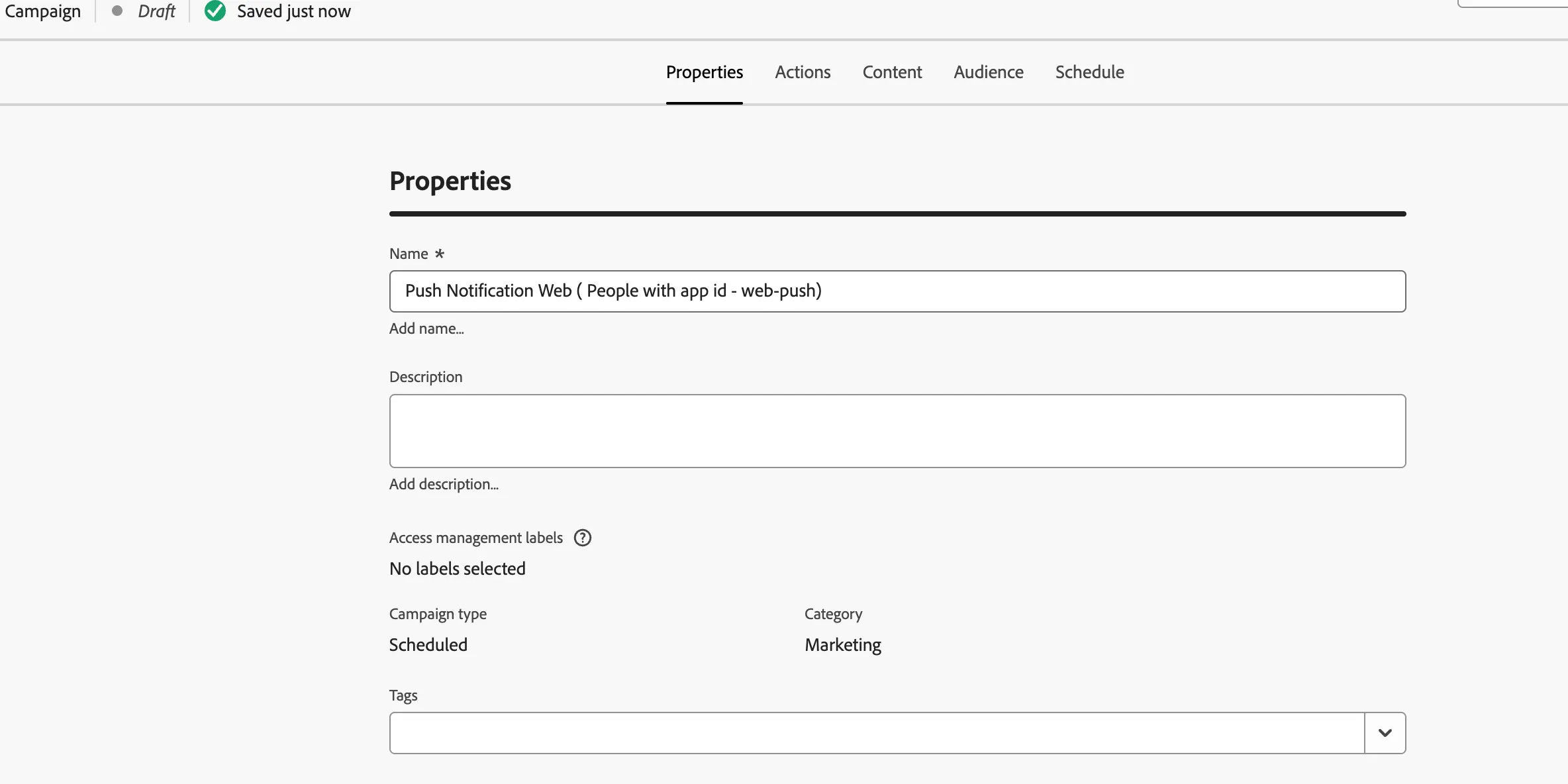Switch to the Actions tab
This screenshot has width=1568, height=784.
click(803, 72)
